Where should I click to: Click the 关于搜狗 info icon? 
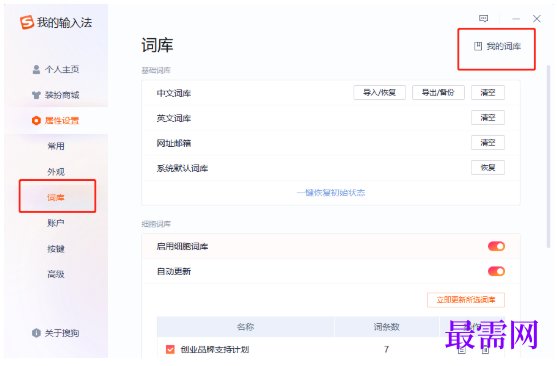[36, 333]
